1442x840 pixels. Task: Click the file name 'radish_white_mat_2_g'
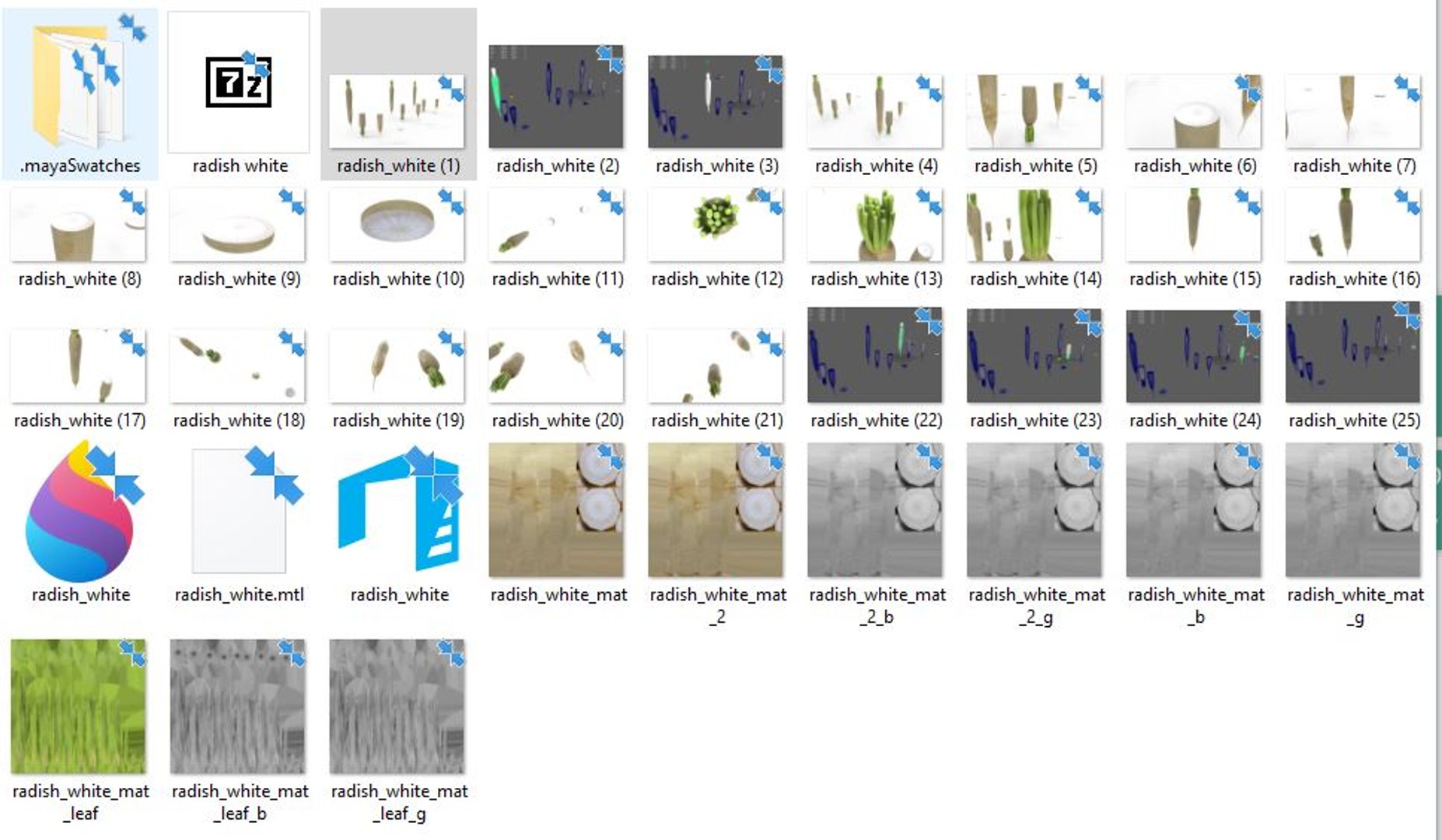pyautogui.click(x=1037, y=605)
